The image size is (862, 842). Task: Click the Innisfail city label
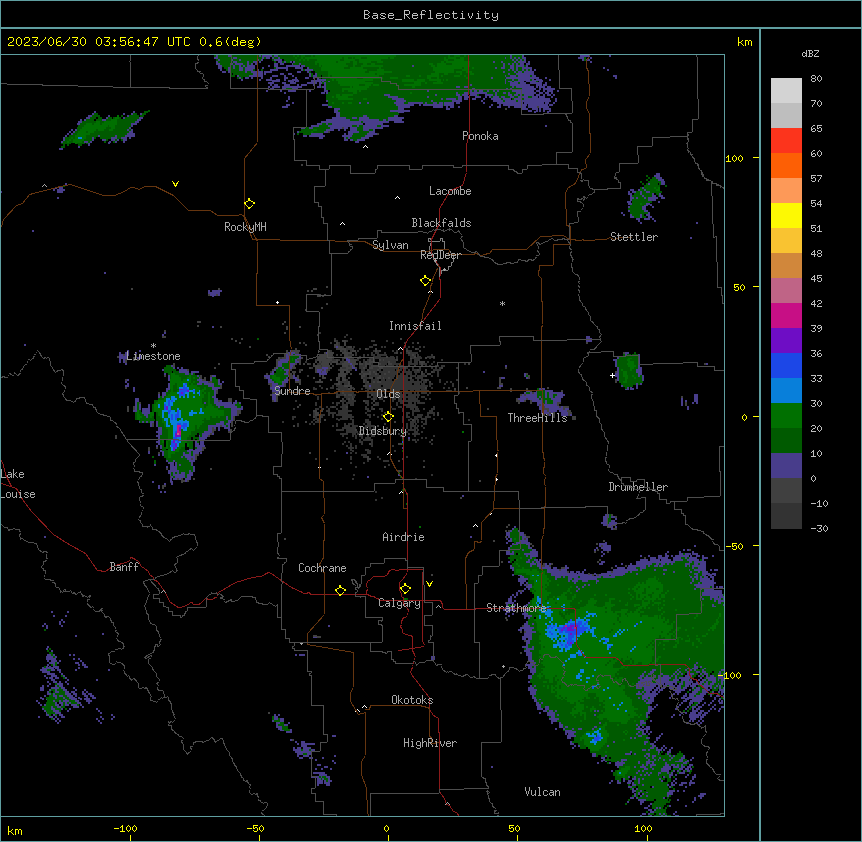(x=415, y=326)
